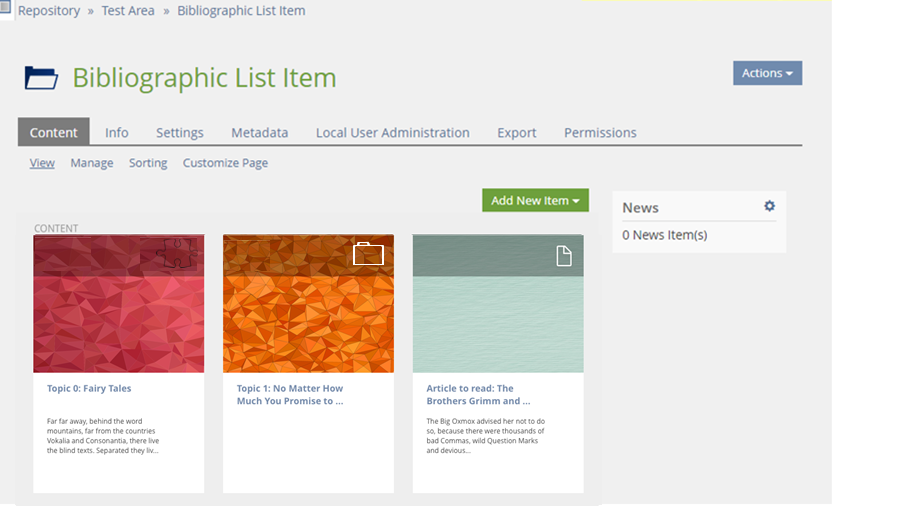Switch to the Info tab

[117, 132]
